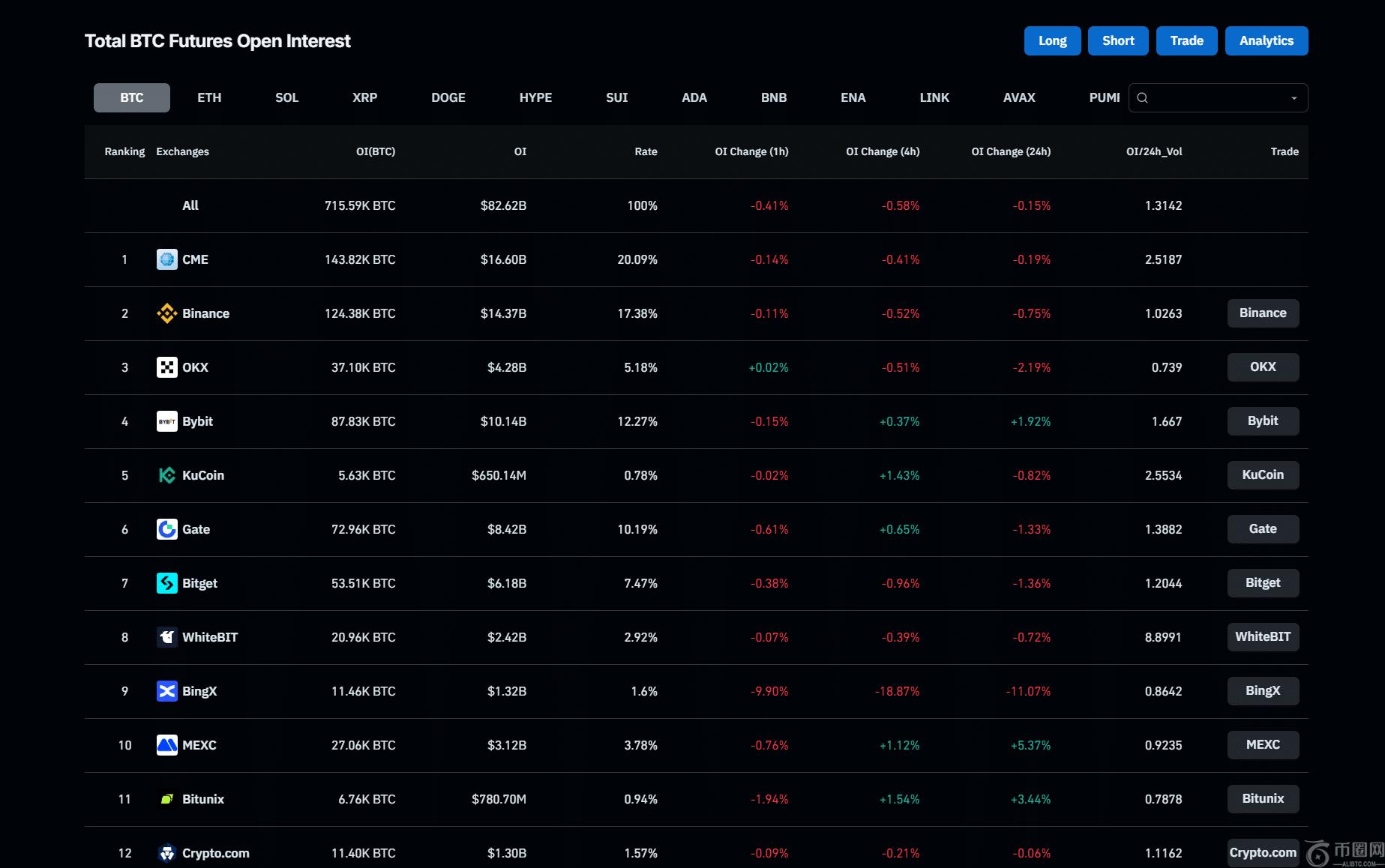
Task: Switch to the ETH tab
Action: pyautogui.click(x=209, y=98)
